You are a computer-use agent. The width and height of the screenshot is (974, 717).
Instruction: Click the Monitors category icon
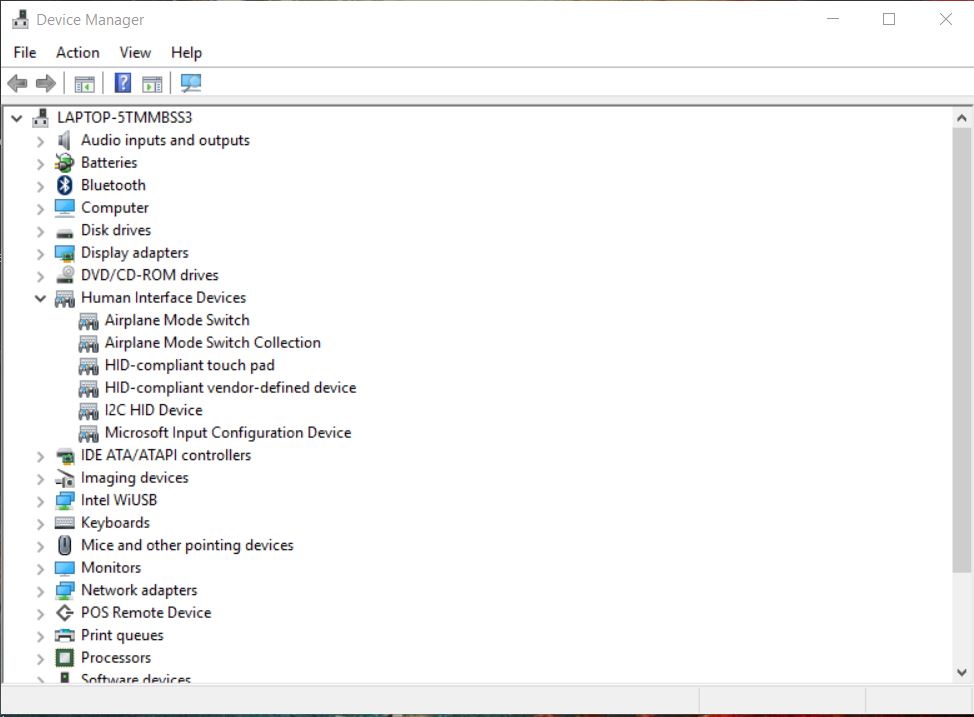tap(65, 568)
